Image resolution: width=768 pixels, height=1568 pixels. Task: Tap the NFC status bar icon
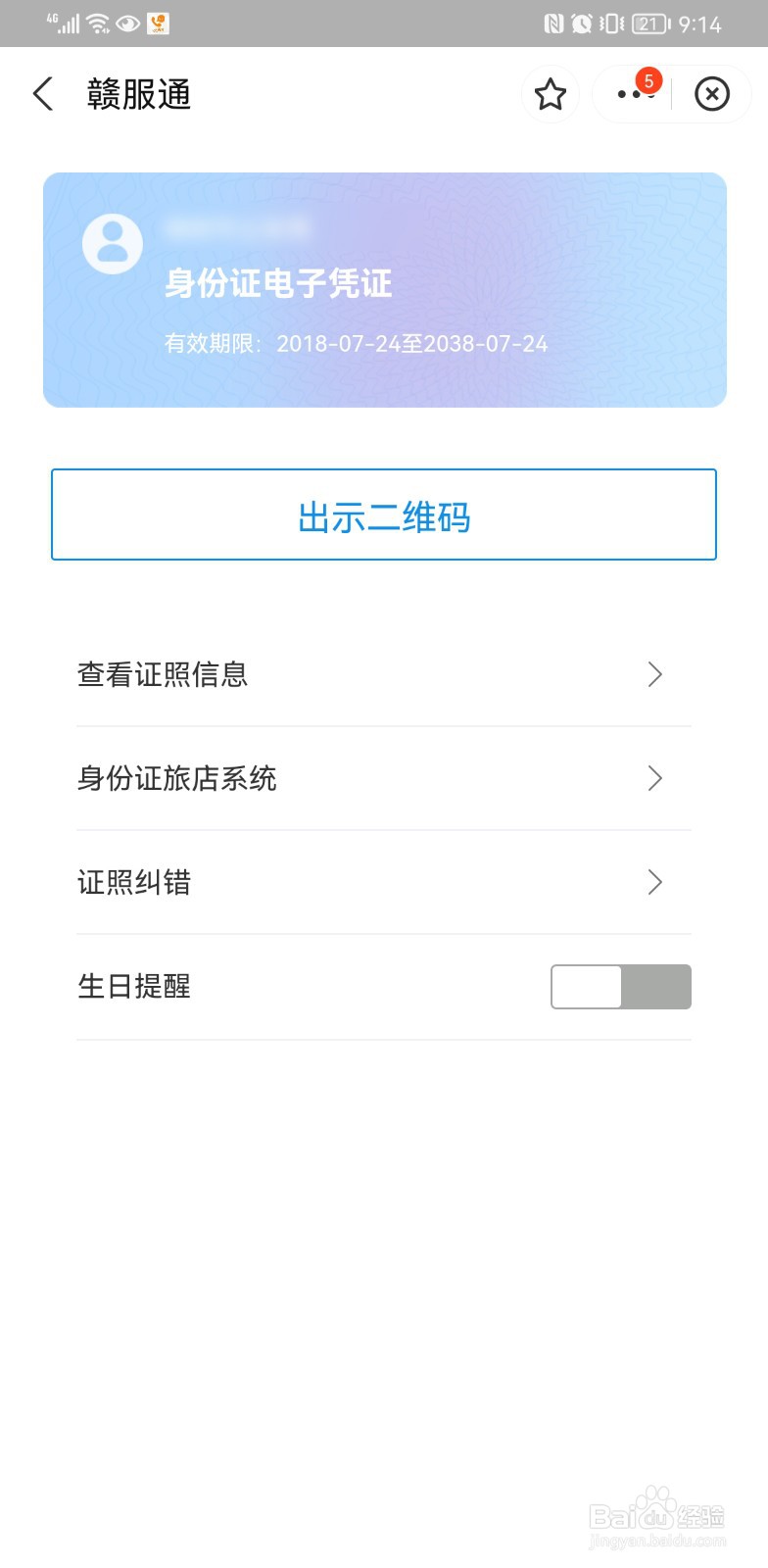point(553,24)
